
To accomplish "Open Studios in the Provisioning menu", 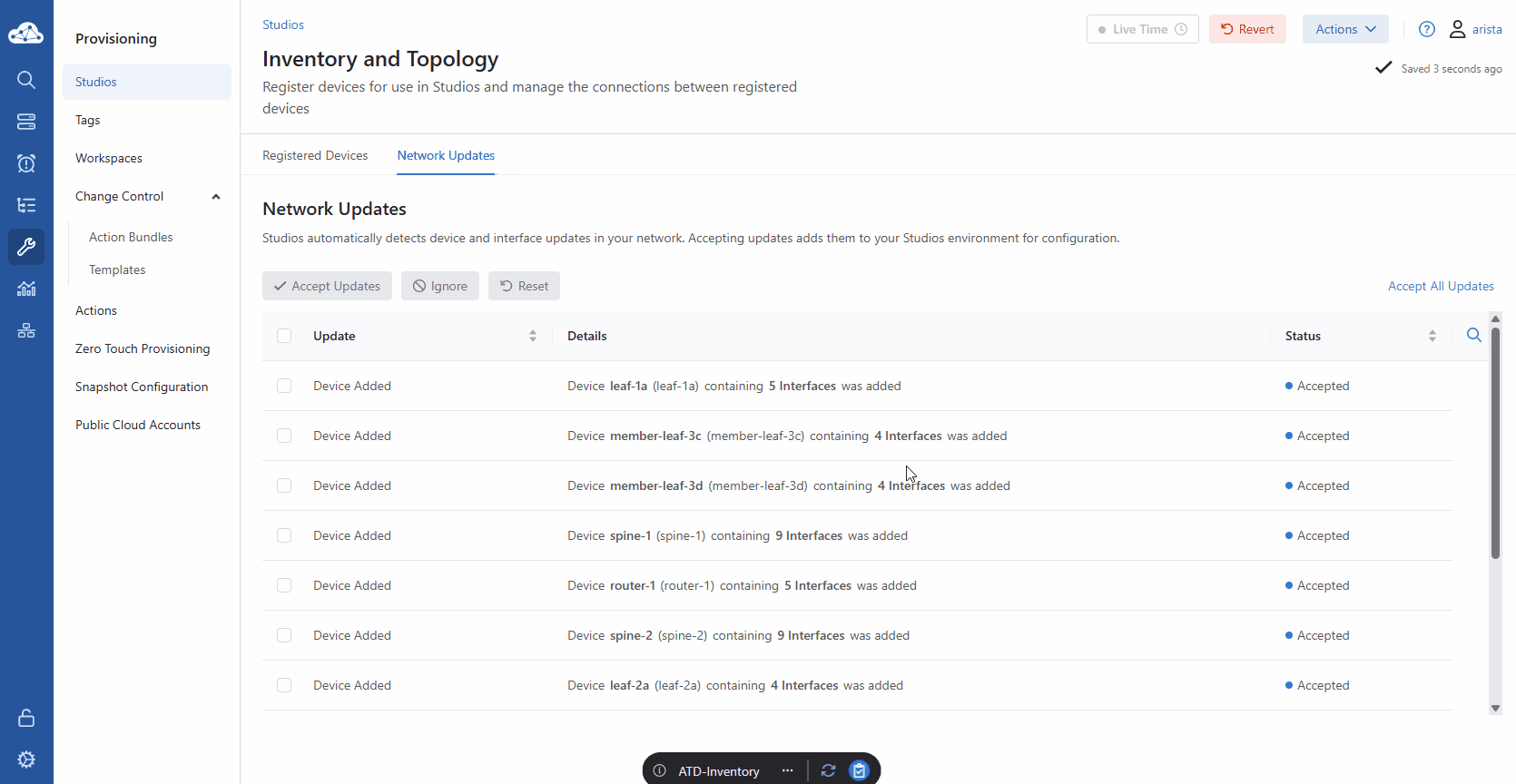I will 147,82.
